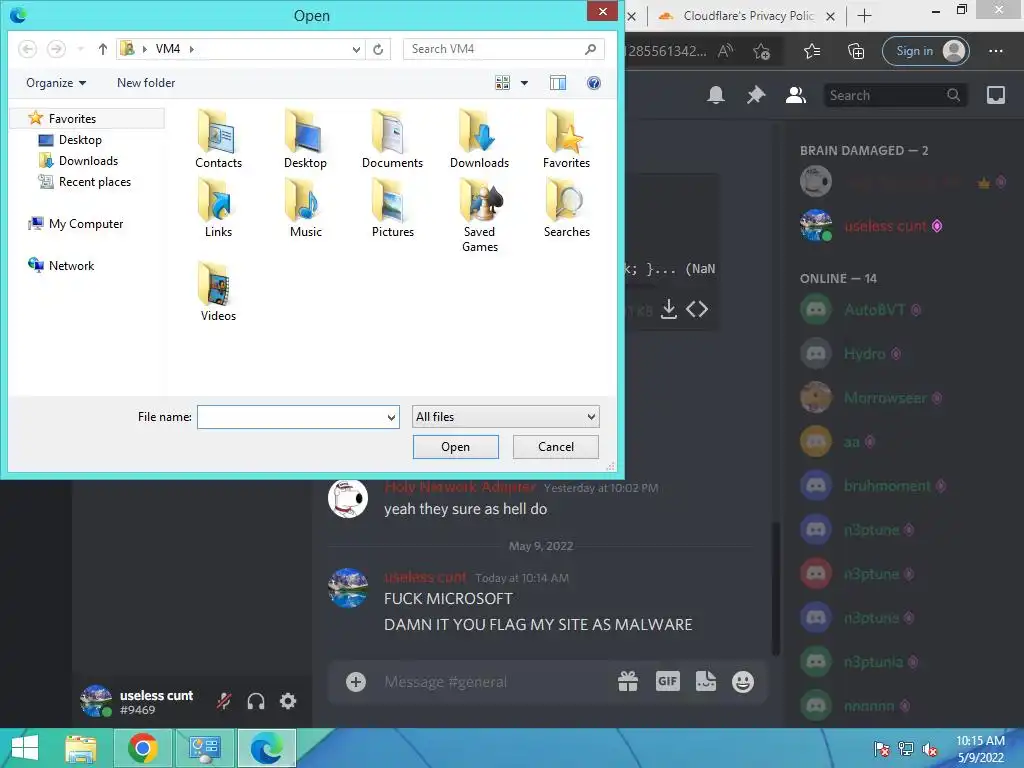Click the Open button
Viewport: 1024px width, 768px height.
[456, 447]
